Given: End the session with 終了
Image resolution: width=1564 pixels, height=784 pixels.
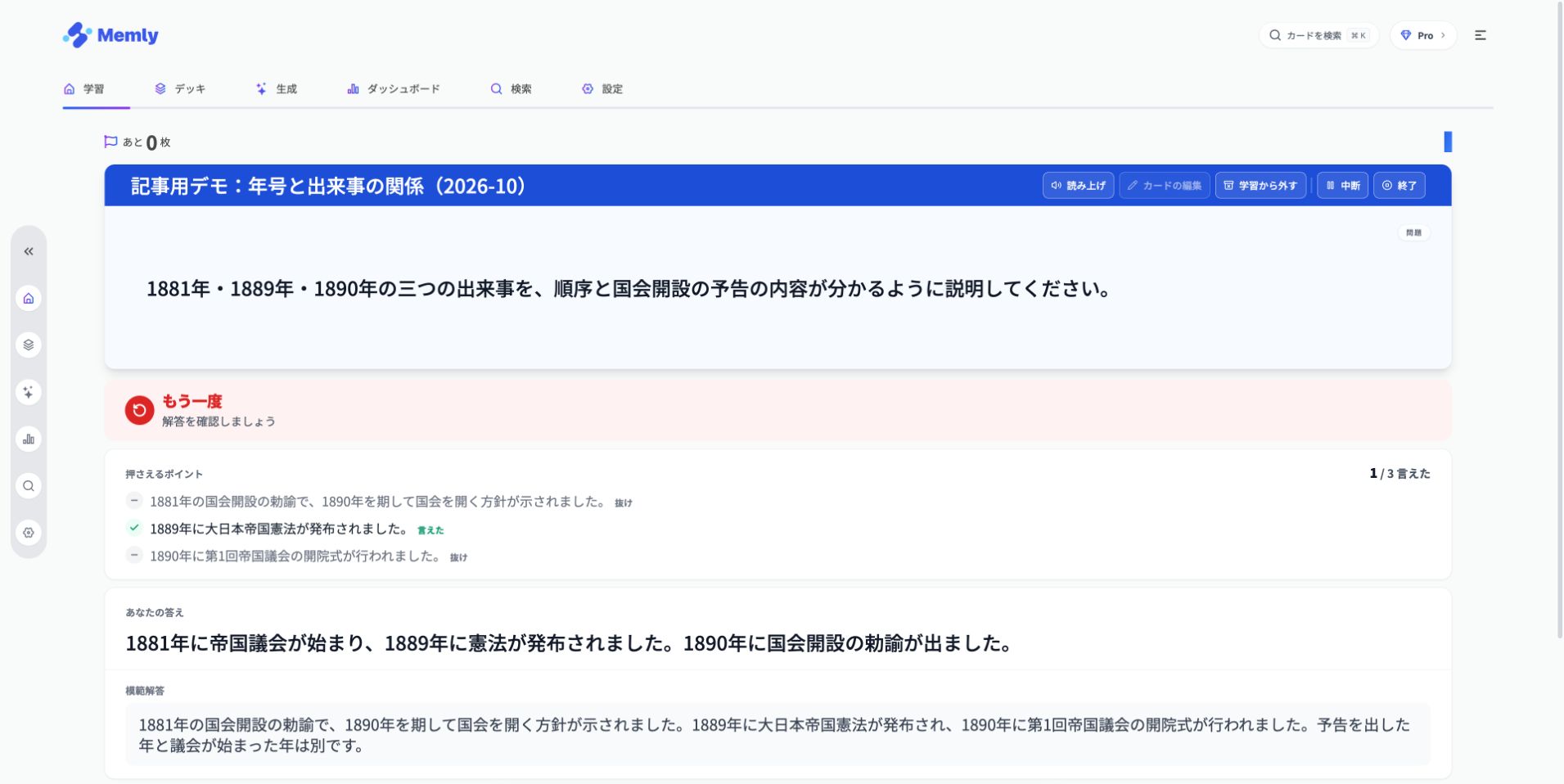Looking at the screenshot, I should (1399, 186).
